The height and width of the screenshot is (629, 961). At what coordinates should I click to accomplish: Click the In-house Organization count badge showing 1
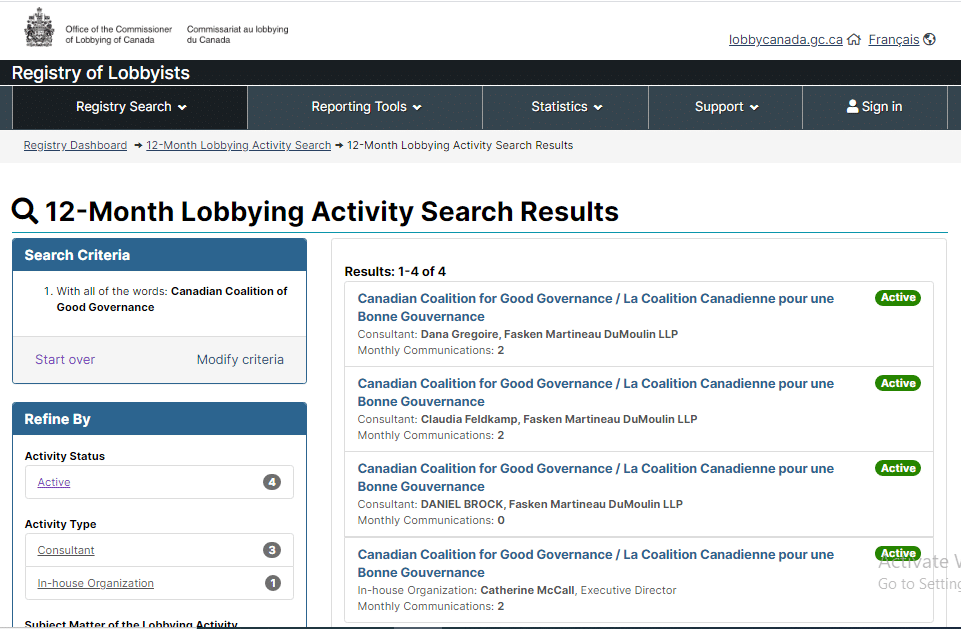point(272,582)
